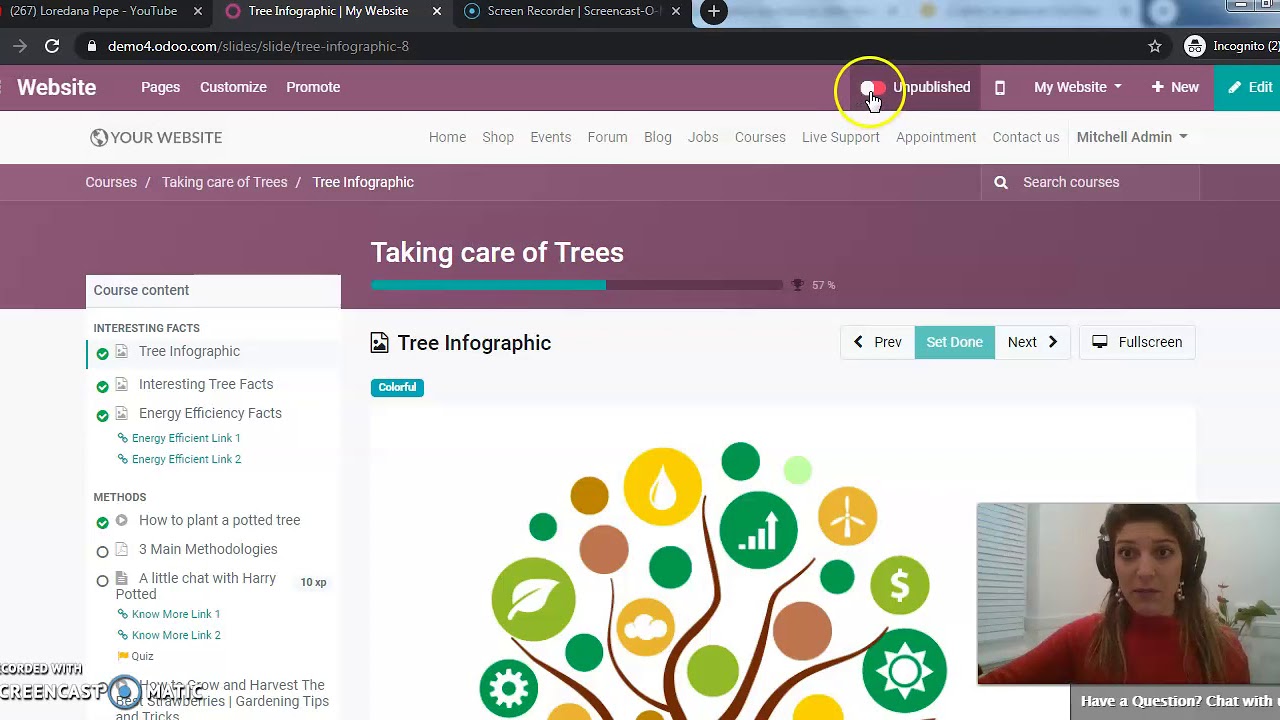Open the Contact us page
This screenshot has height=720, width=1280.
click(1026, 137)
